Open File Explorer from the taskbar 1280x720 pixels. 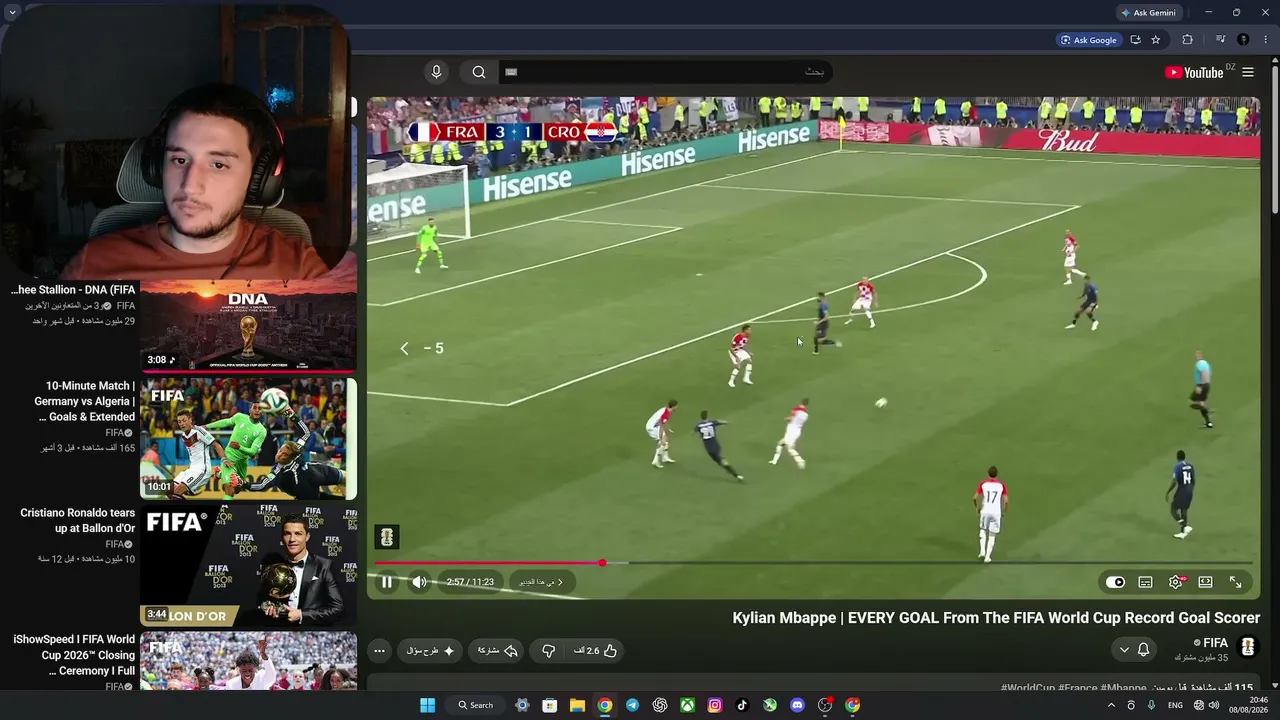pyautogui.click(x=577, y=705)
